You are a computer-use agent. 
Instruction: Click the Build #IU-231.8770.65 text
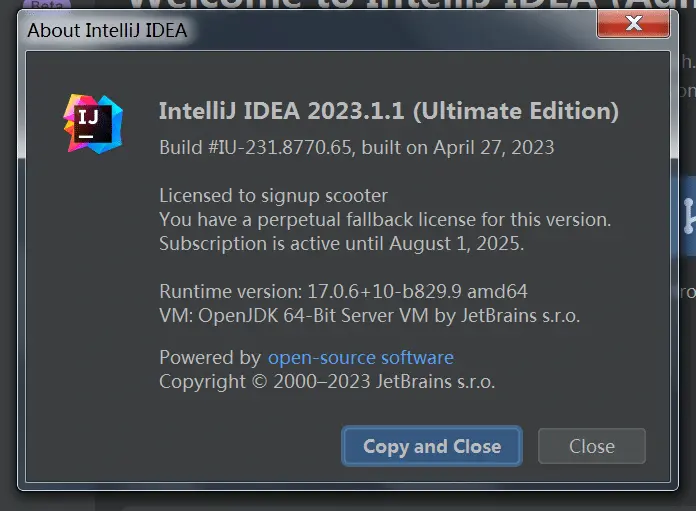pyautogui.click(x=257, y=147)
